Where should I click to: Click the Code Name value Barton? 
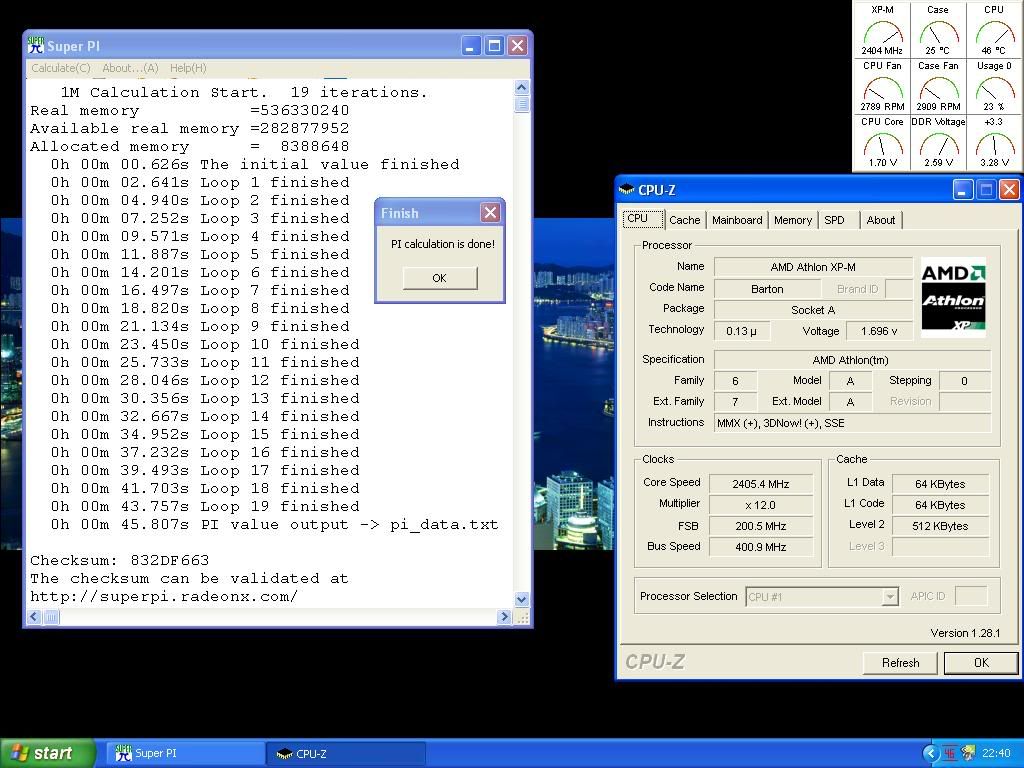click(x=767, y=289)
